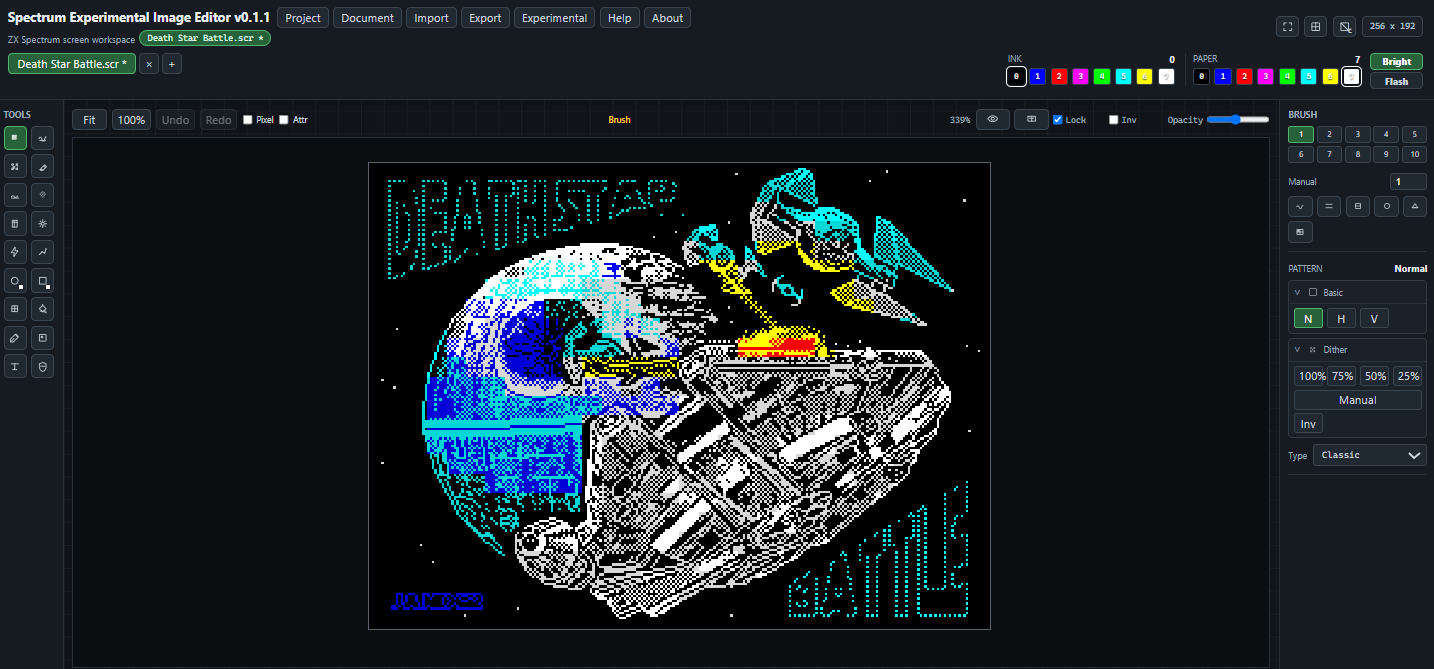Click the 75% dither button
Screen dimensions: 1434x669
[x=1342, y=376]
